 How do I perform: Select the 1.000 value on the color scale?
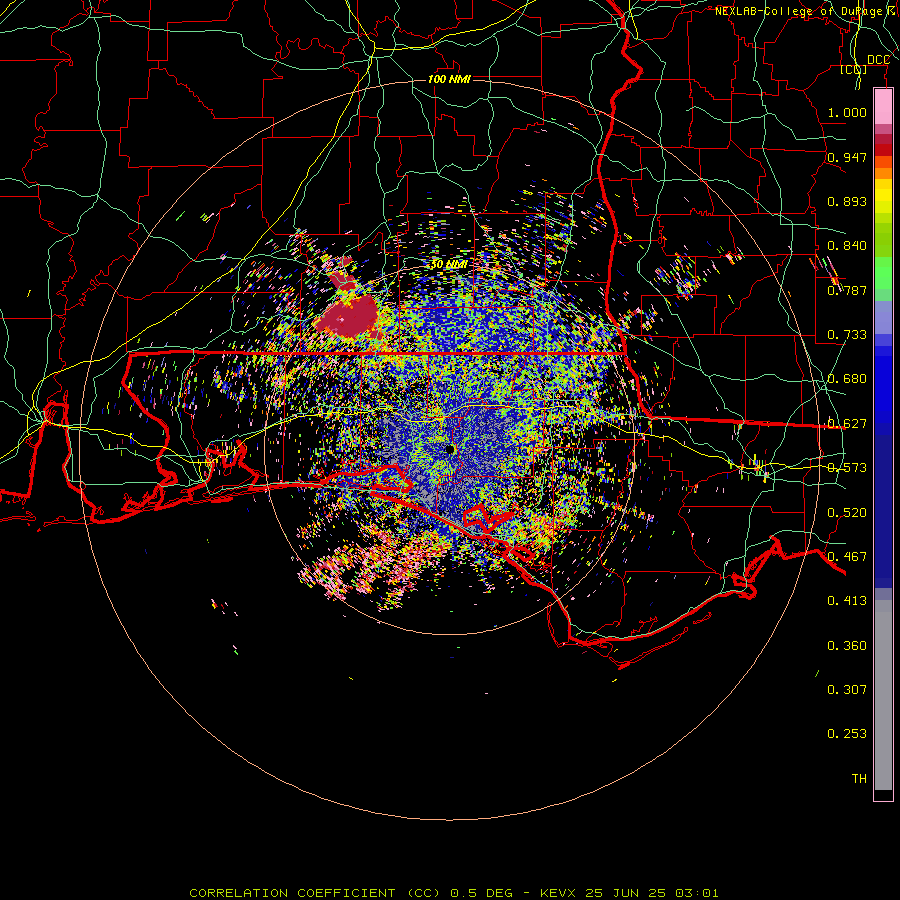(x=847, y=112)
